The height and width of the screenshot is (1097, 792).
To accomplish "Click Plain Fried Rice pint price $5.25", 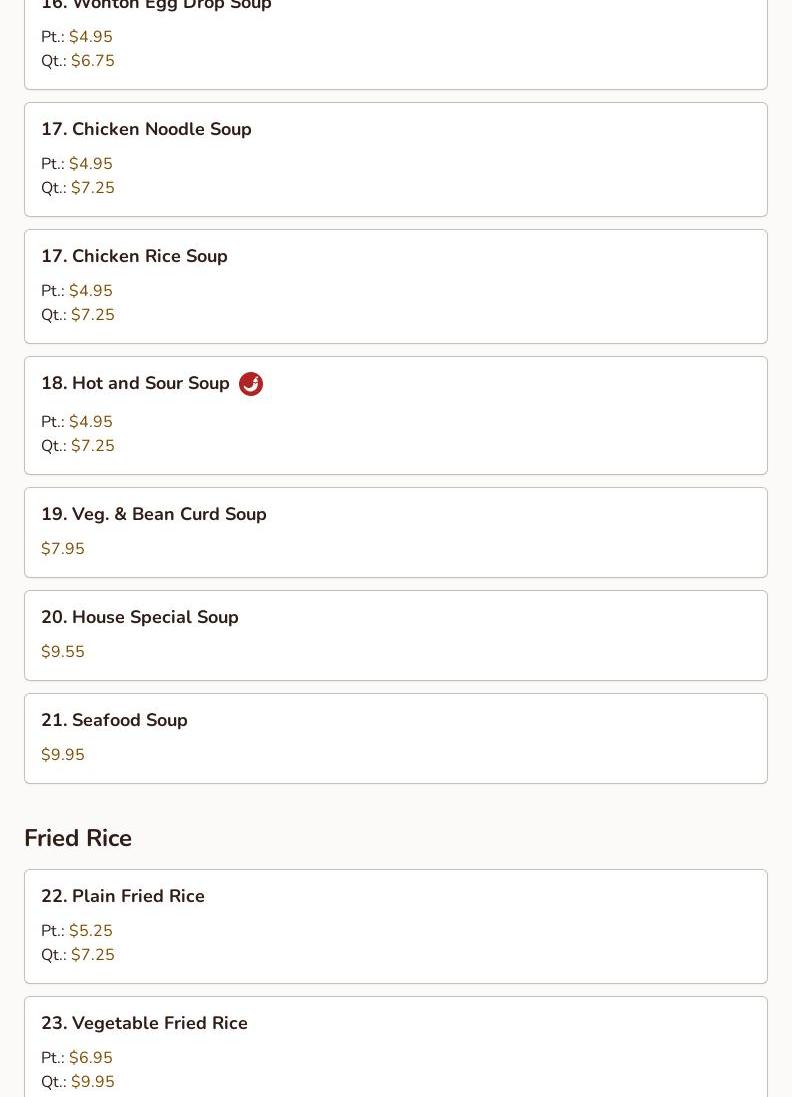I will click(x=91, y=930).
